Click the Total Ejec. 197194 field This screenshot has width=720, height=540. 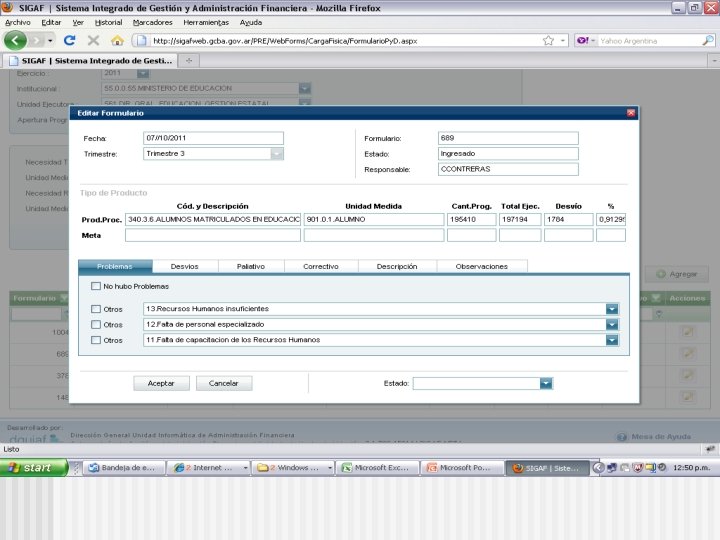coord(520,219)
